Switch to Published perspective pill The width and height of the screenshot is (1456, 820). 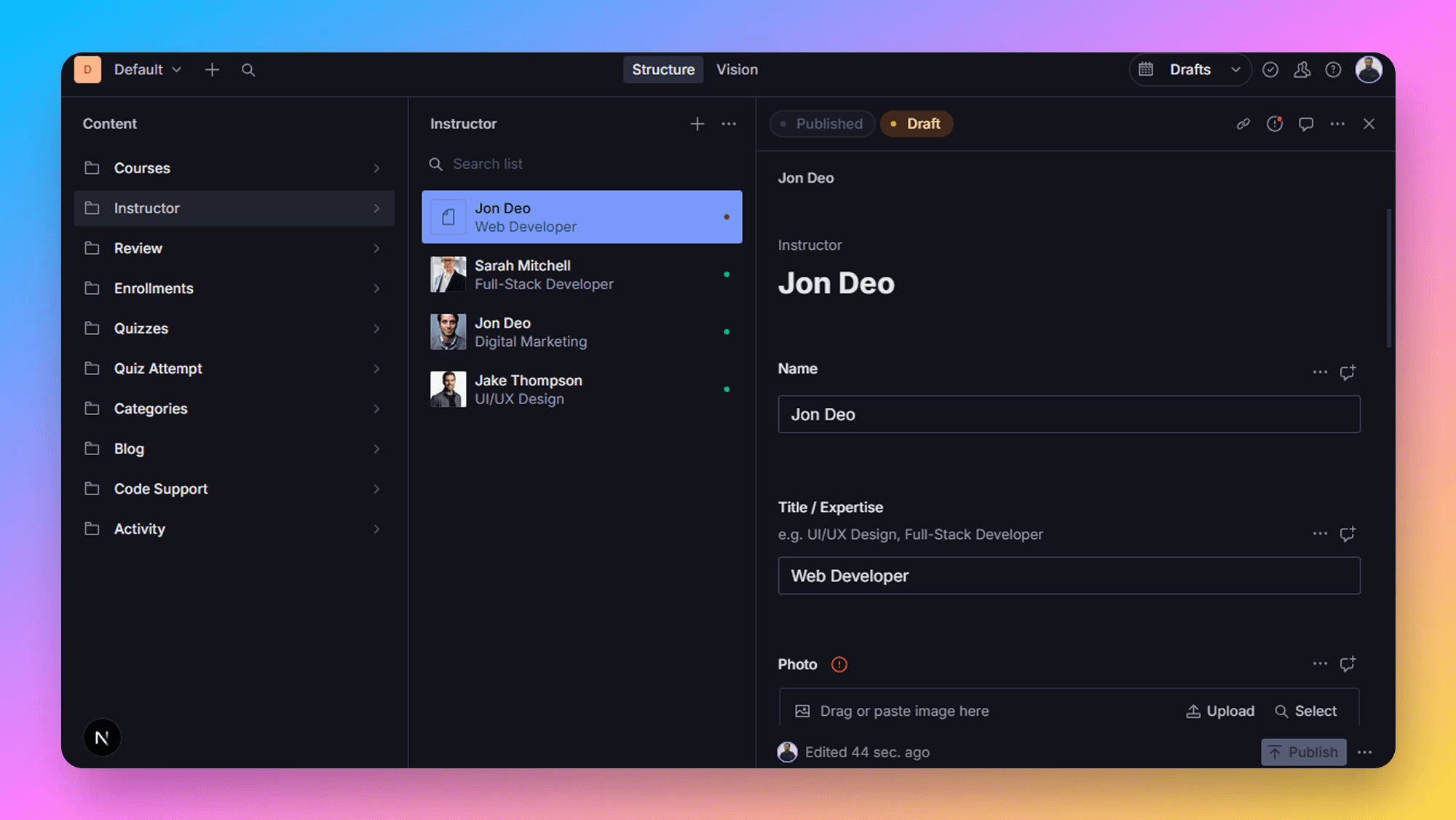[822, 124]
